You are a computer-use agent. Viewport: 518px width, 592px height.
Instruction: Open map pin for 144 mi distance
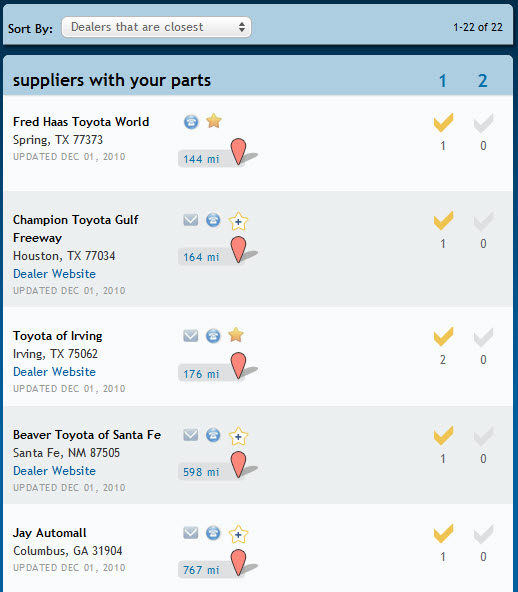point(239,152)
